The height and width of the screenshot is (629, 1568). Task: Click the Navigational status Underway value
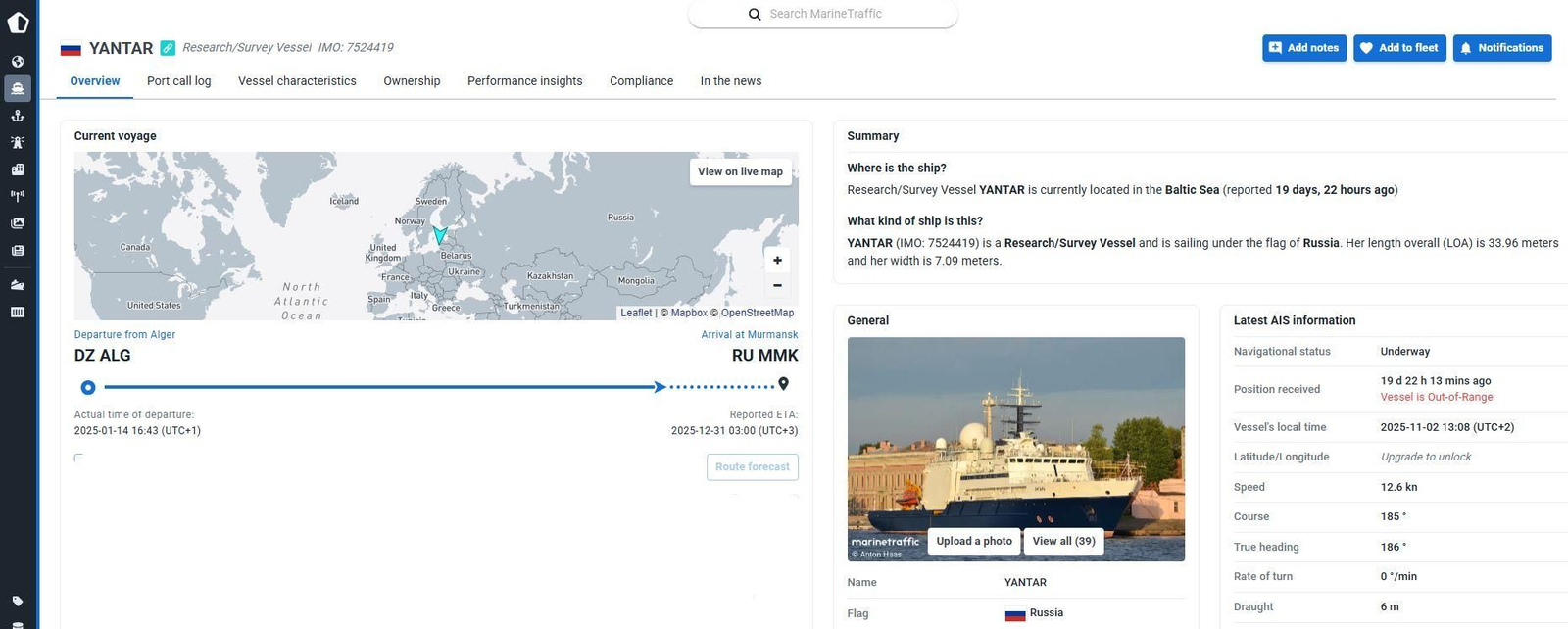click(x=1405, y=351)
